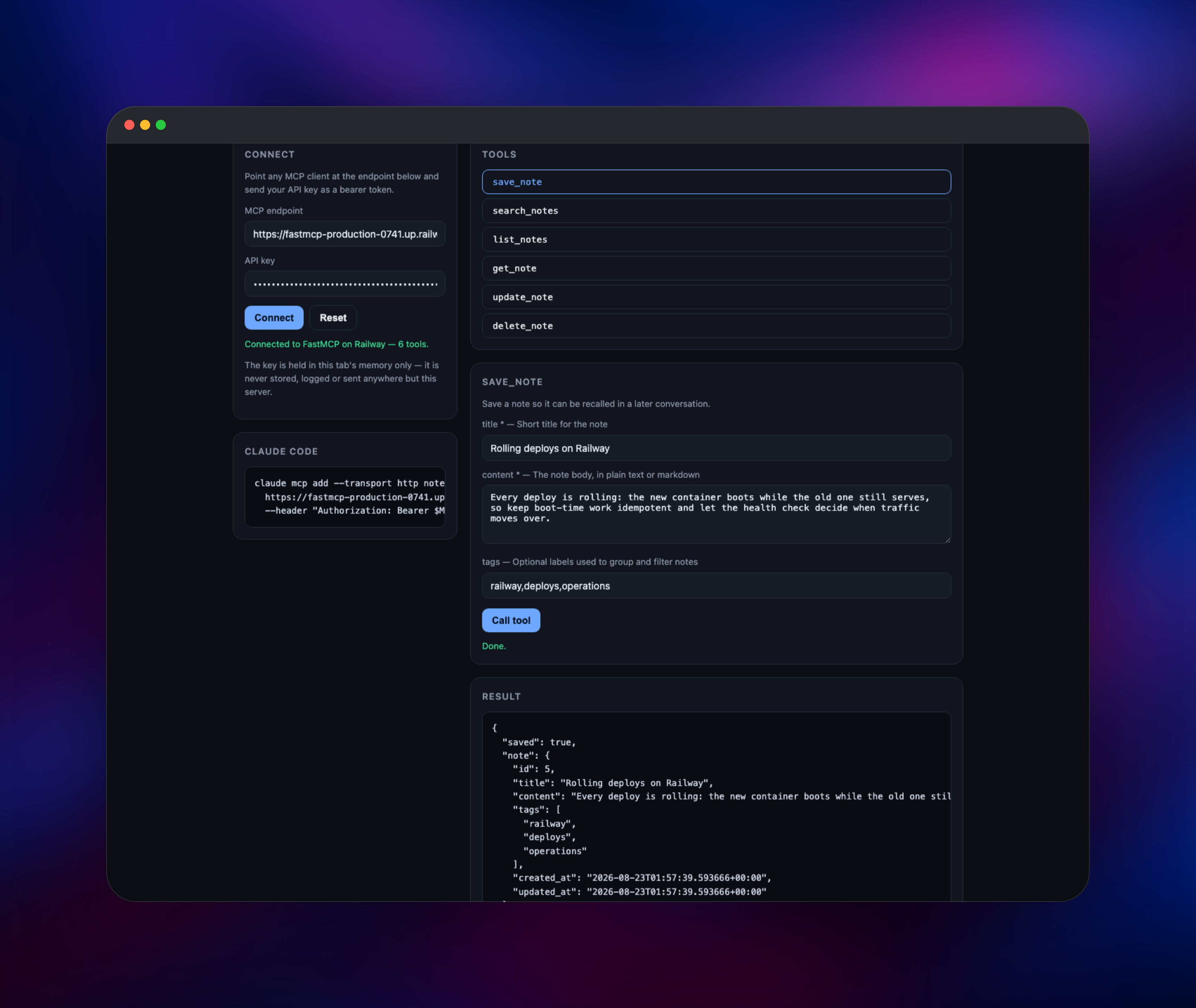The width and height of the screenshot is (1196, 1008).
Task: Click the result JSON output box
Action: pos(716,807)
